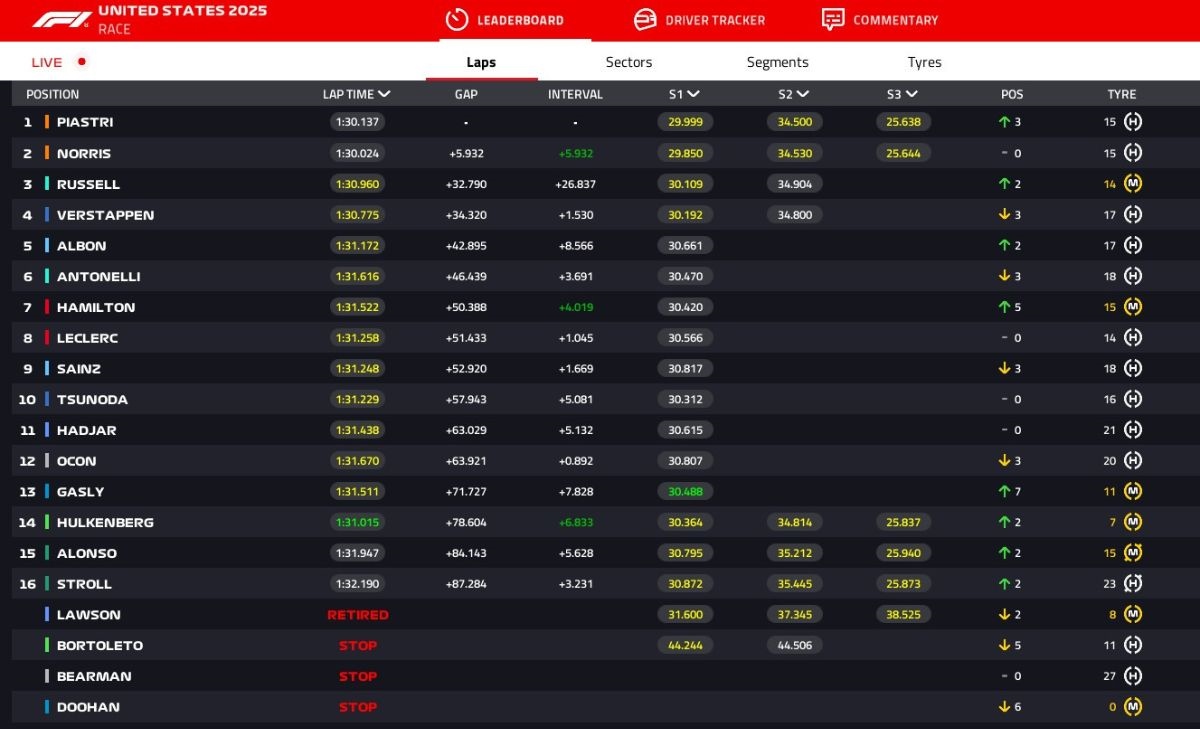
Task: Expand the S3 sector dropdown chevron
Action: (x=912, y=94)
